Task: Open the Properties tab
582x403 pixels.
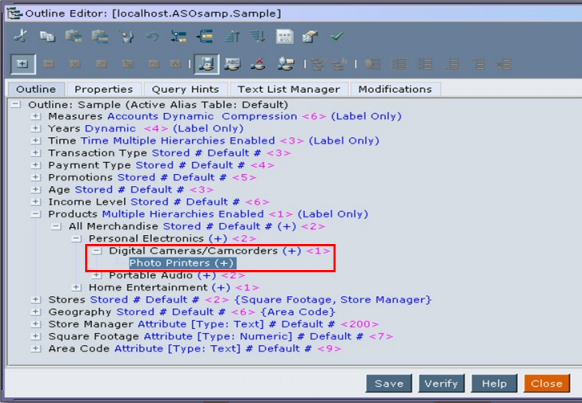Action: click(x=104, y=89)
